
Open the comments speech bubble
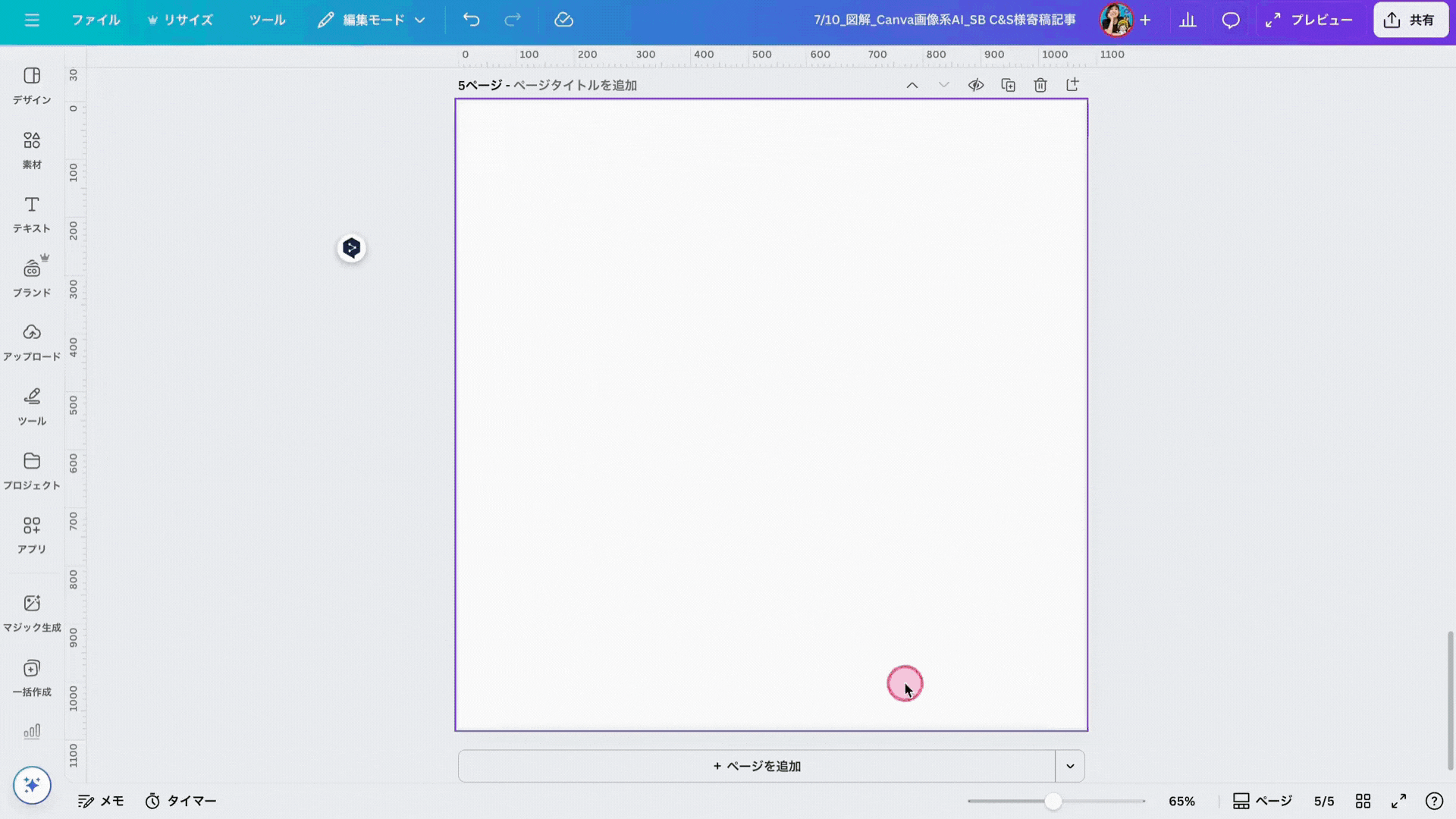[1230, 20]
